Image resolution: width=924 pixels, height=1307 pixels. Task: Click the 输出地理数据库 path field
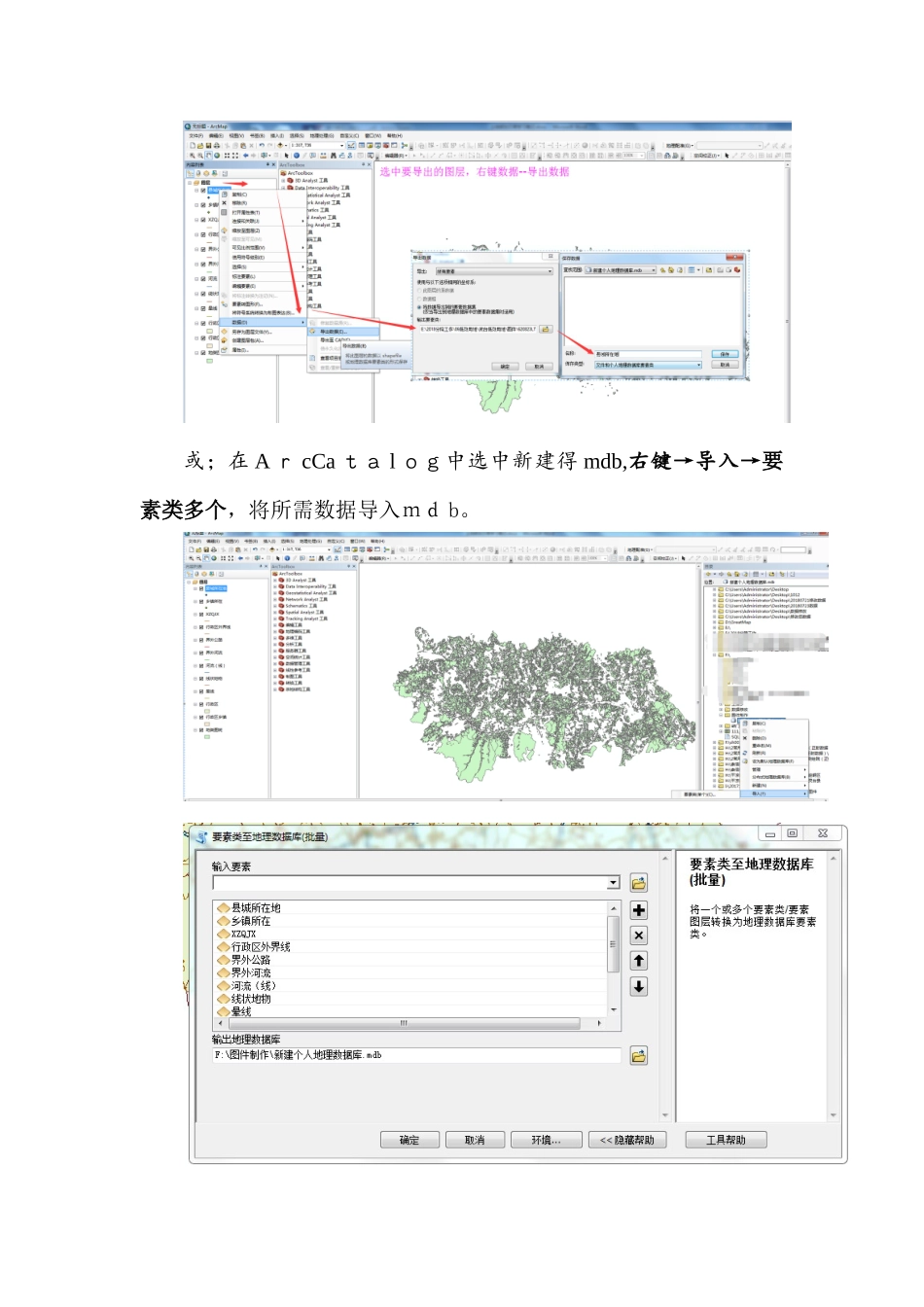point(416,1055)
